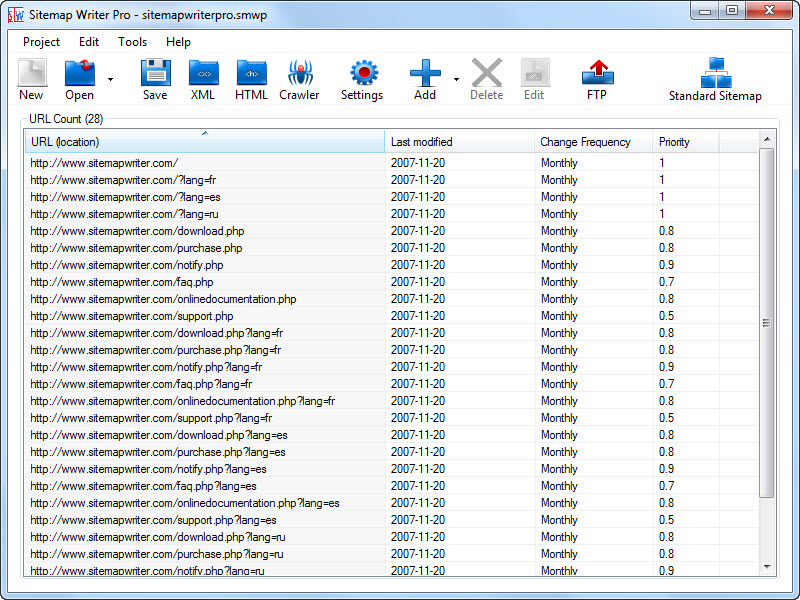Generate the sitemap with the XML icon

coord(203,73)
